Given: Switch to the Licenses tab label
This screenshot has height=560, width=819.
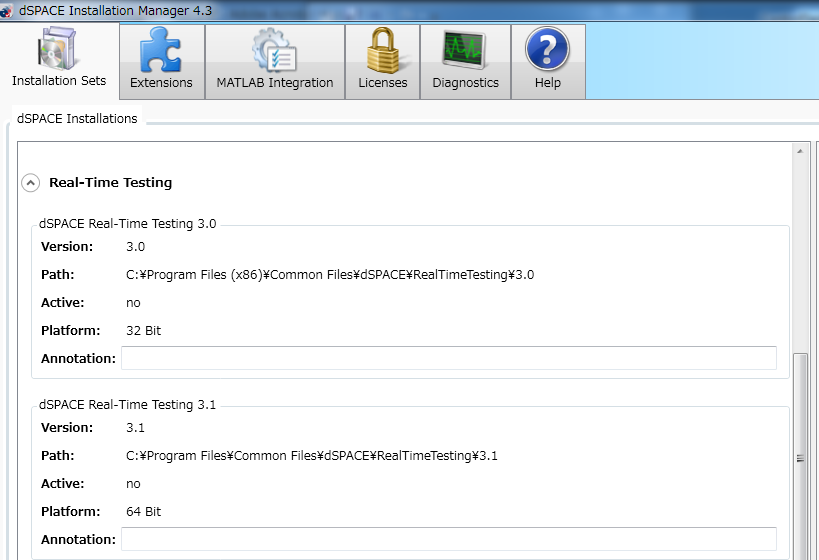Looking at the screenshot, I should 382,83.
